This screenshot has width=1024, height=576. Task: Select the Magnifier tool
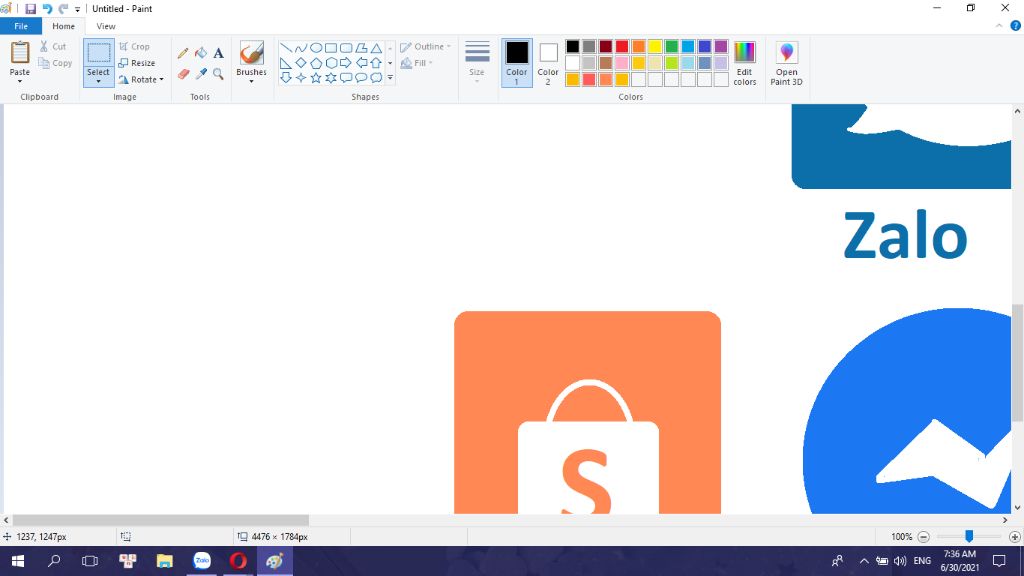click(218, 74)
